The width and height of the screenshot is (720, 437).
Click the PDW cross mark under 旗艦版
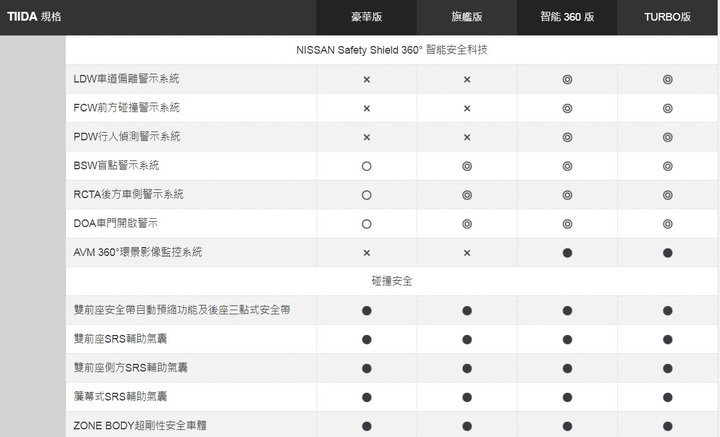click(467, 137)
